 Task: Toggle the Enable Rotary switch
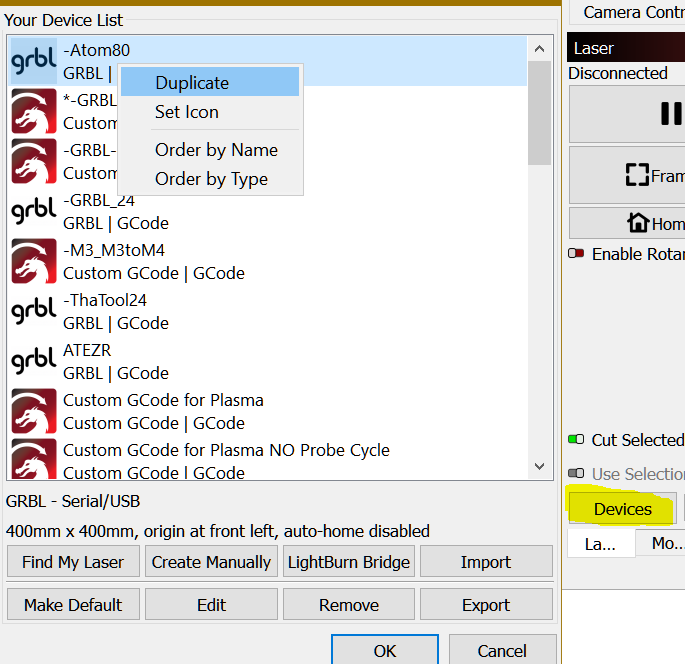click(x=576, y=254)
